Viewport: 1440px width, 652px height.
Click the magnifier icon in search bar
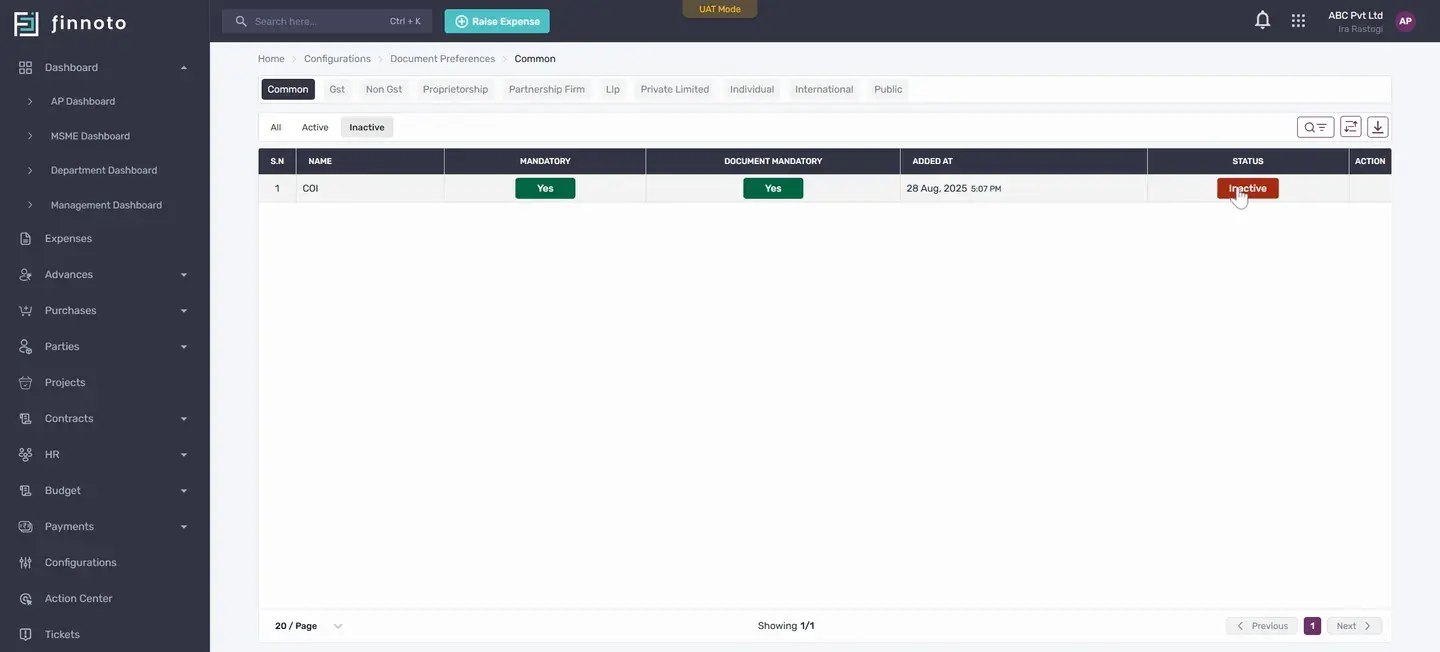click(x=241, y=21)
